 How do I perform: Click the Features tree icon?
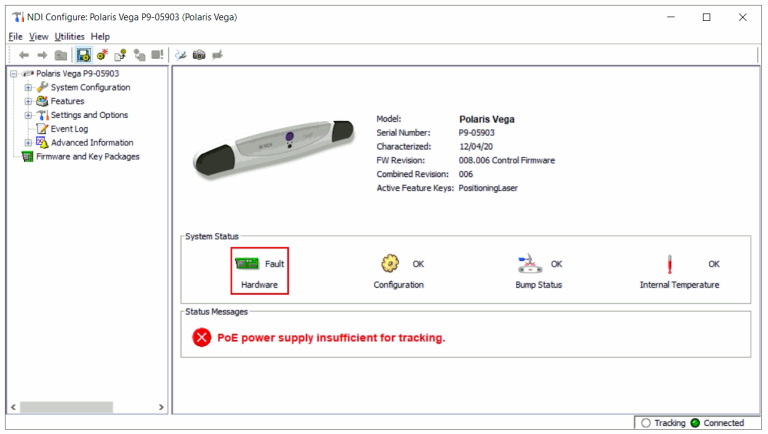click(x=43, y=101)
